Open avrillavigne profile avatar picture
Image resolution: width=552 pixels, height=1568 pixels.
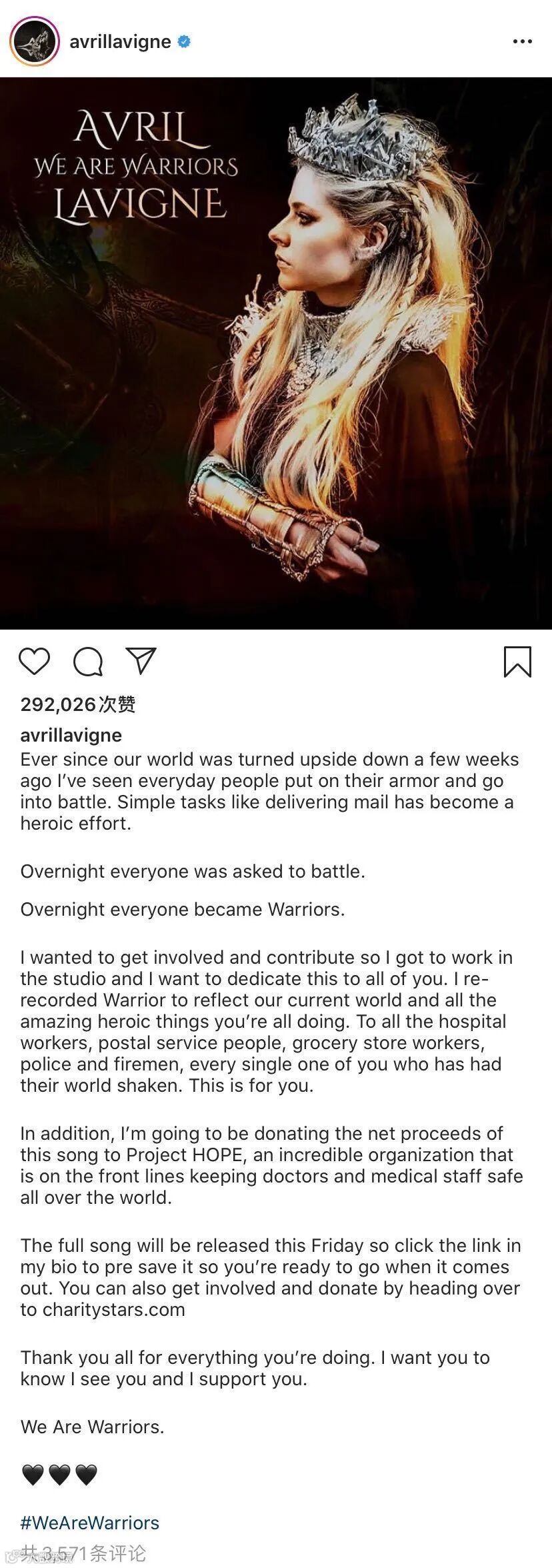(x=35, y=41)
